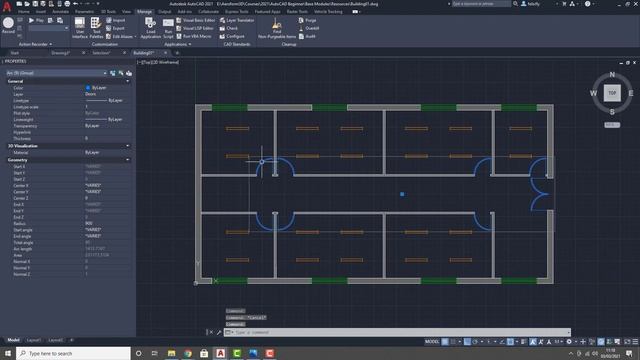Open Tool Palettes
This screenshot has height=360, width=640.
coord(96,28)
